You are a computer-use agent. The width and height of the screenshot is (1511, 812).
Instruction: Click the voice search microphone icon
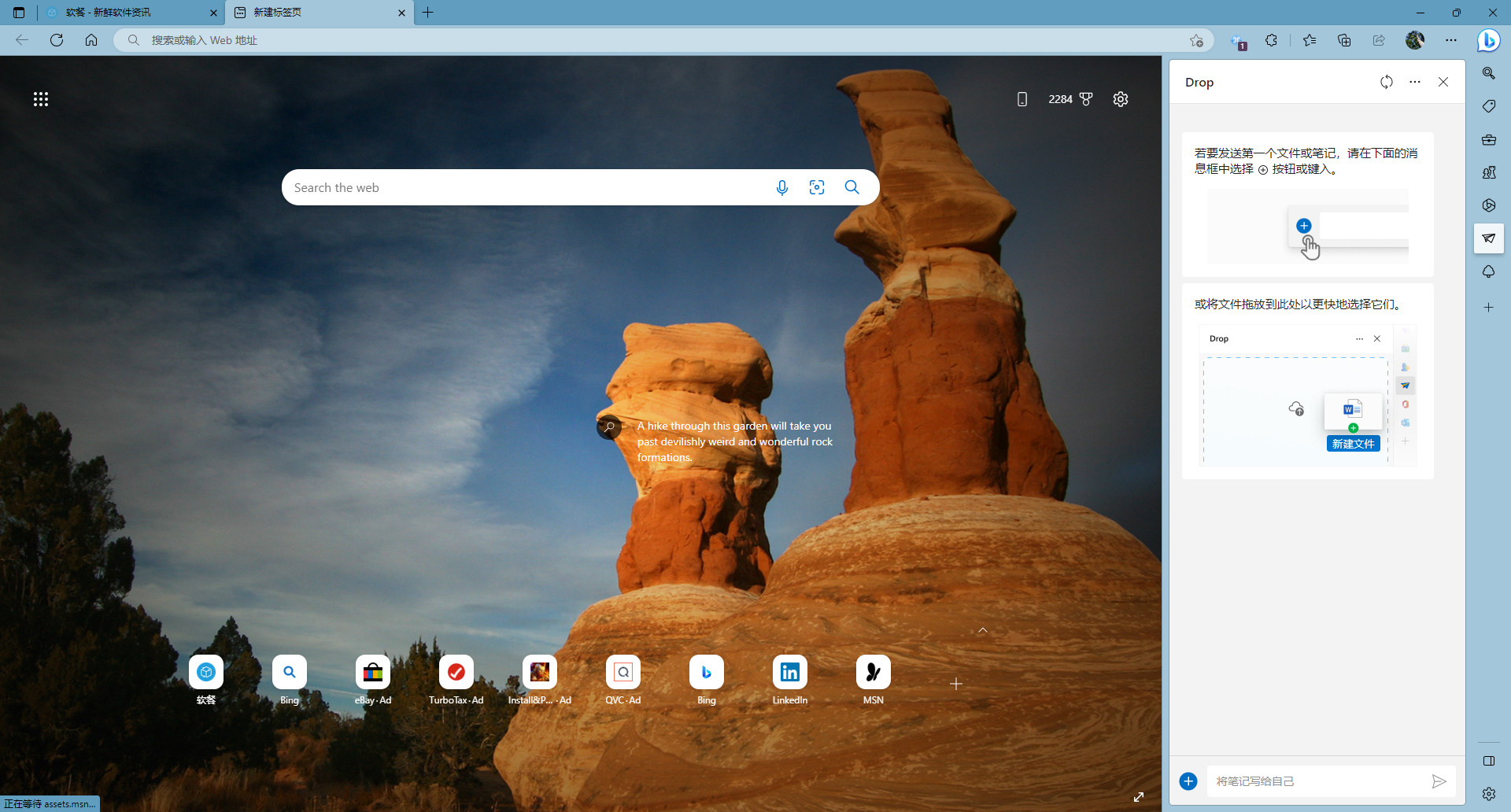781,187
